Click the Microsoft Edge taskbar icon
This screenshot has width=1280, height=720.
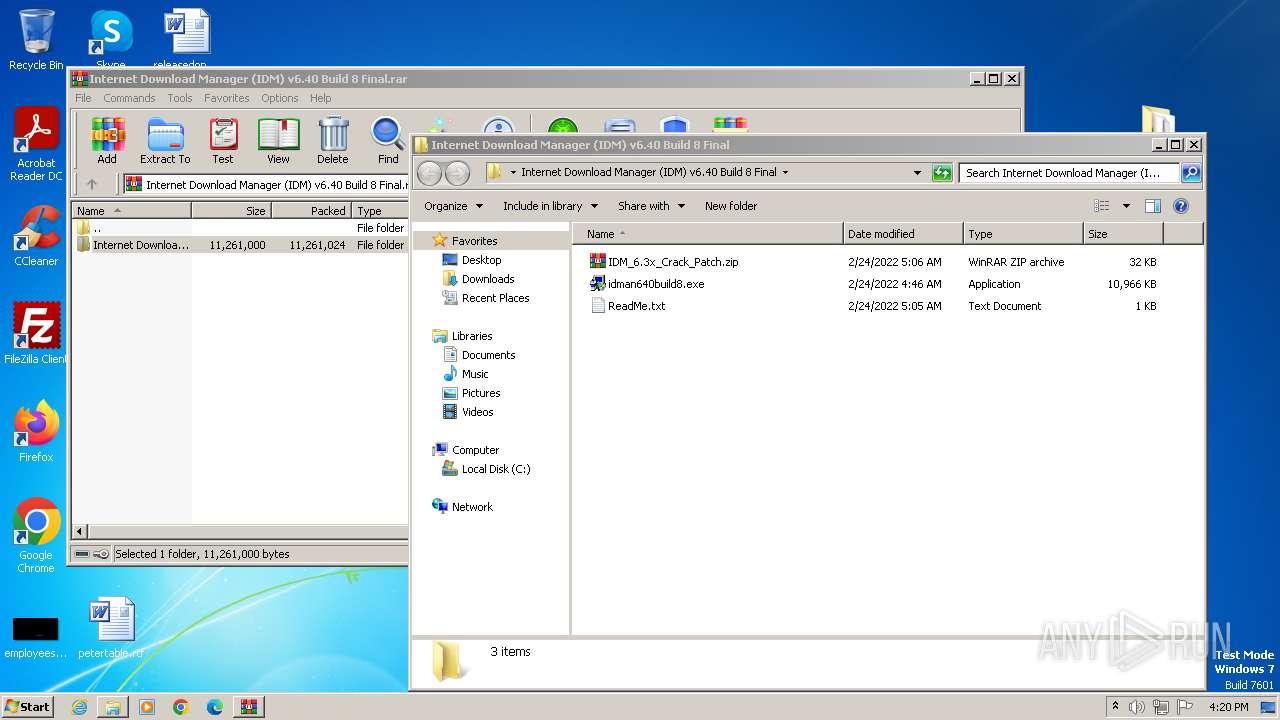(x=214, y=707)
